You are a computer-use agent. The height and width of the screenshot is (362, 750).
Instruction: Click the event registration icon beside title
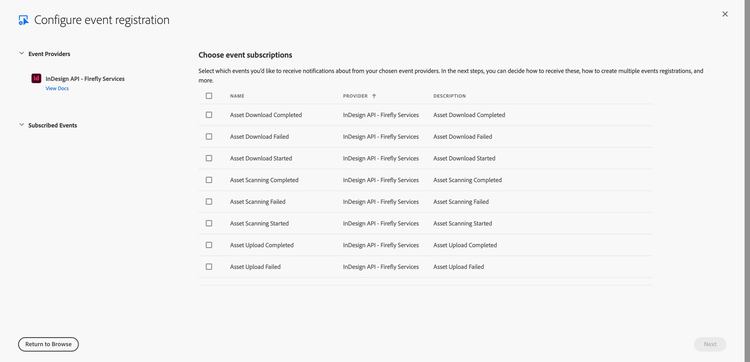pyautogui.click(x=23, y=20)
